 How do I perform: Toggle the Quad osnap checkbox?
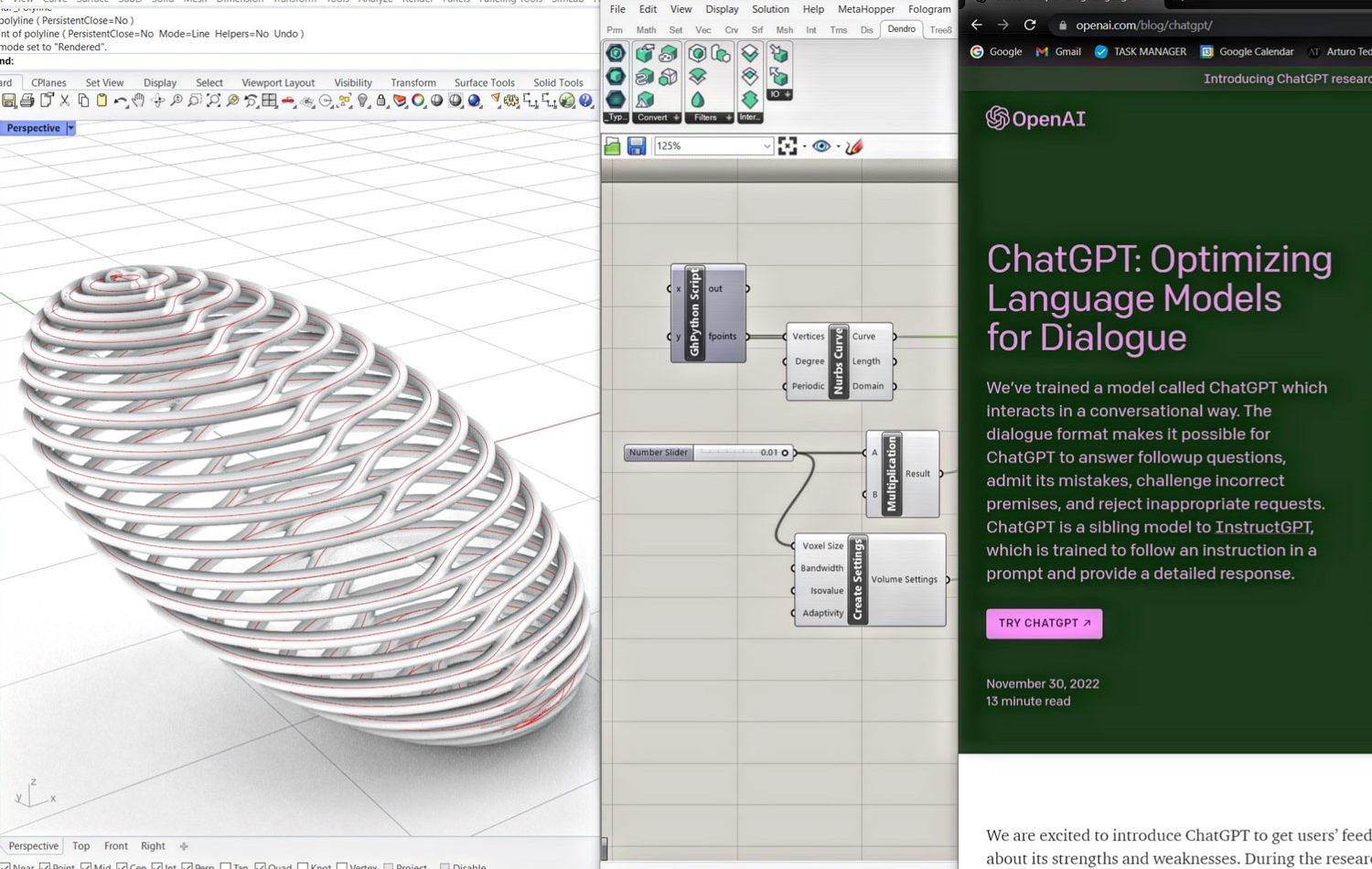[x=261, y=865]
